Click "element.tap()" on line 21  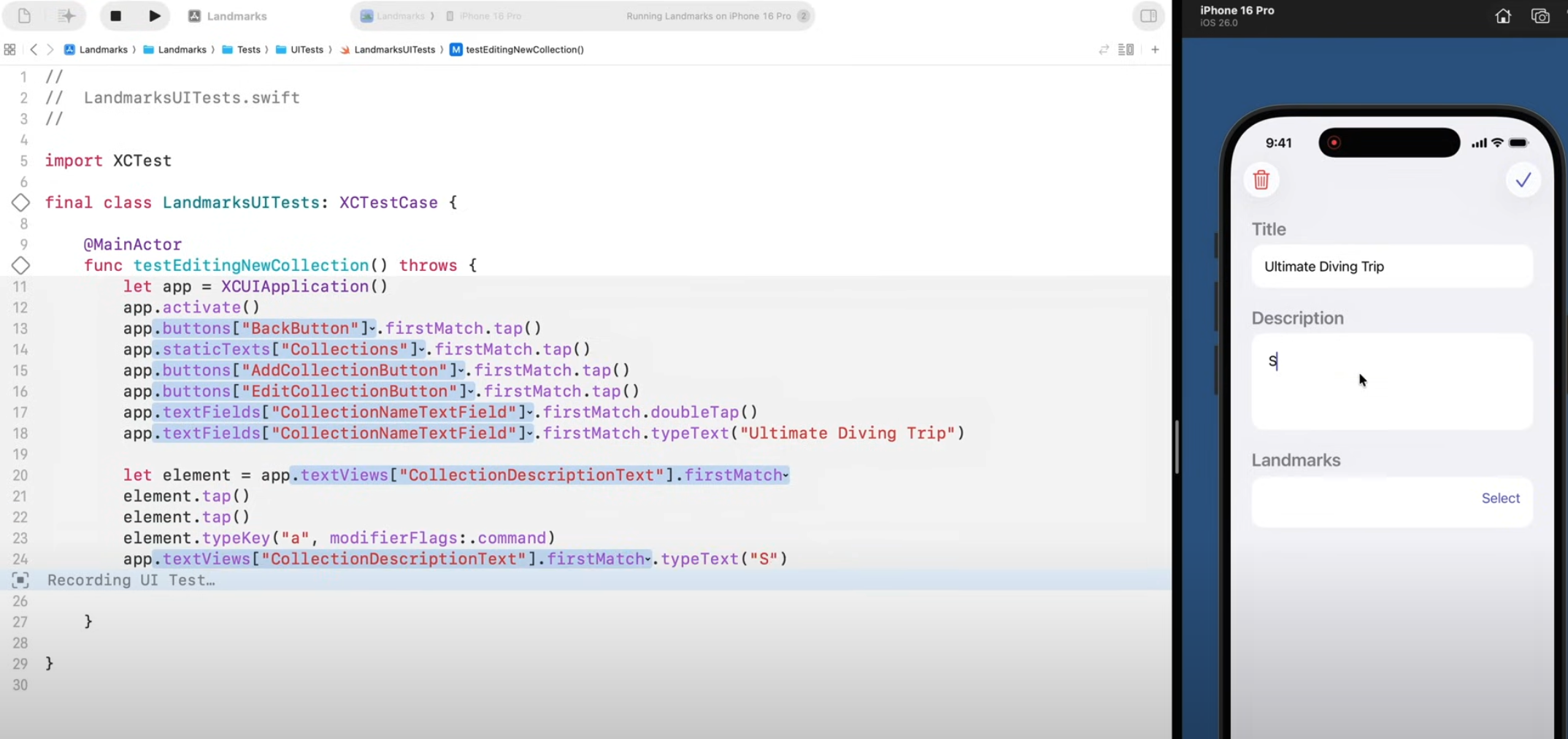coord(186,497)
